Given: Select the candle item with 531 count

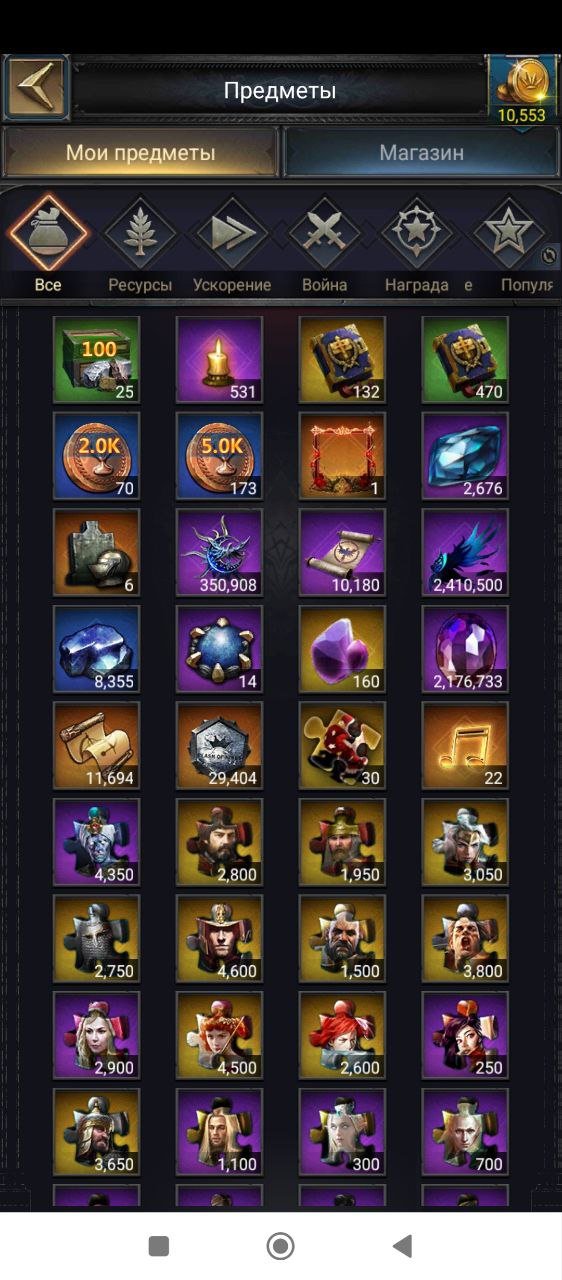Looking at the screenshot, I should tap(219, 359).
